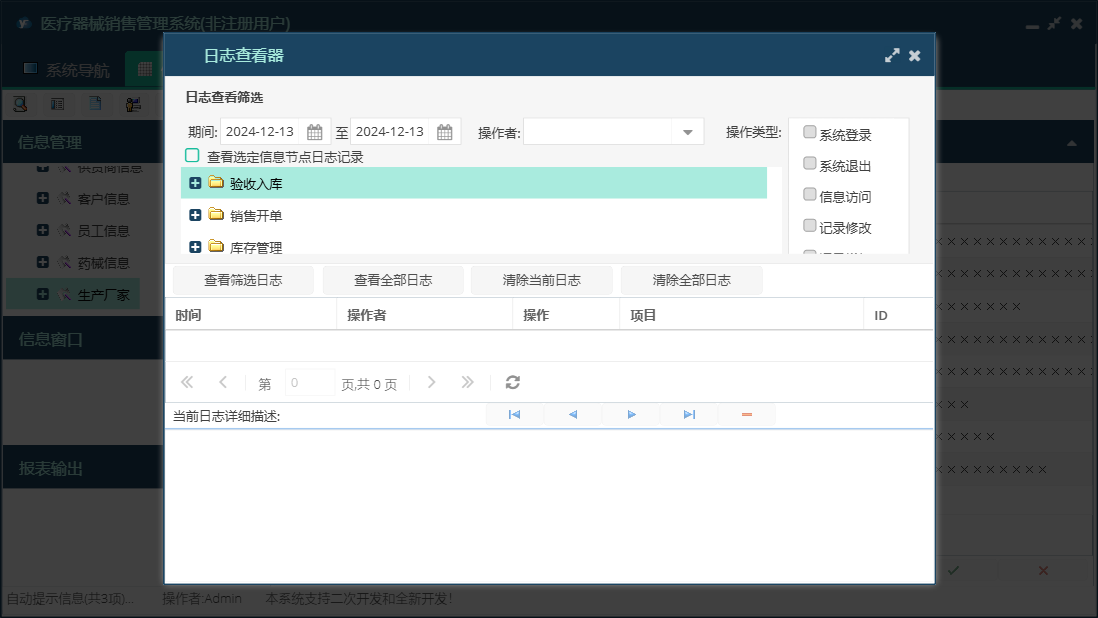The height and width of the screenshot is (618, 1098).
Task: Go to next log record arrow
Action: (631, 414)
